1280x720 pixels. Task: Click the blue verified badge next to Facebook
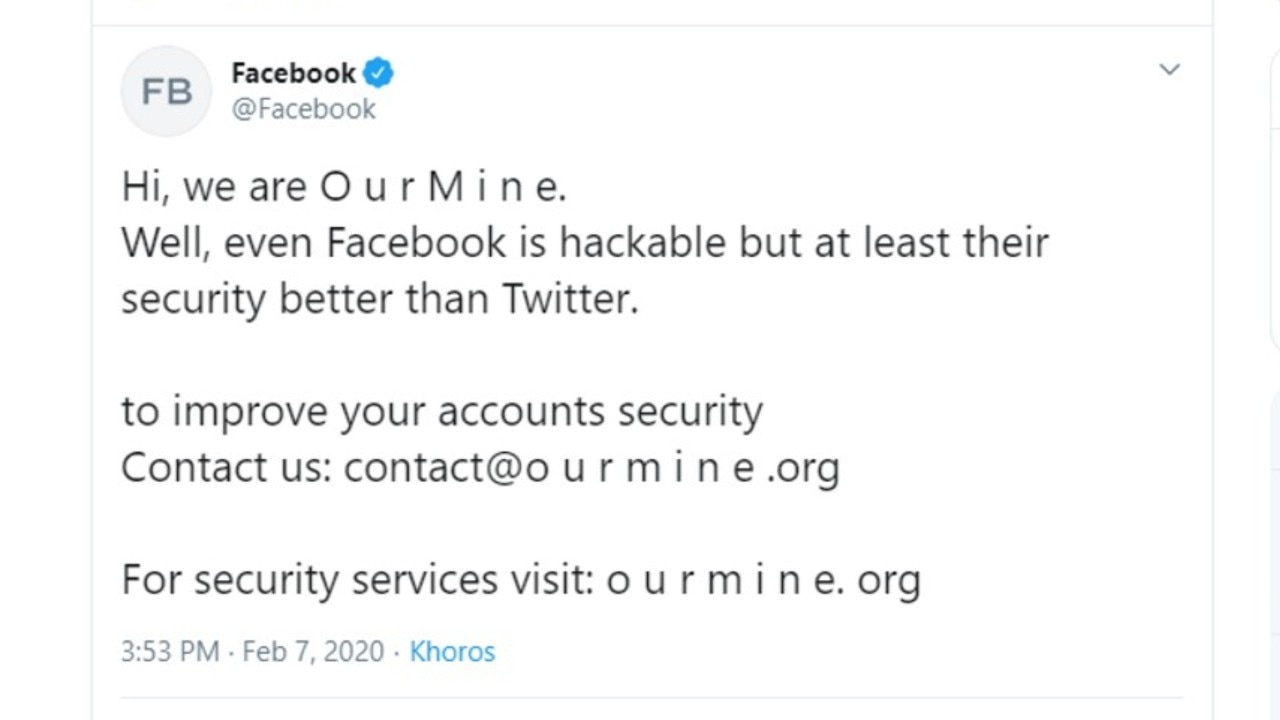tap(378, 73)
